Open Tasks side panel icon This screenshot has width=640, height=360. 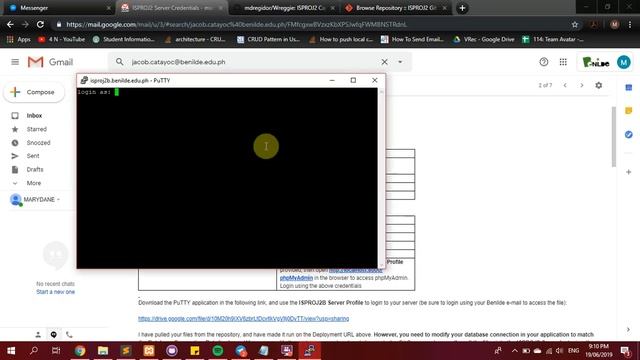[629, 134]
